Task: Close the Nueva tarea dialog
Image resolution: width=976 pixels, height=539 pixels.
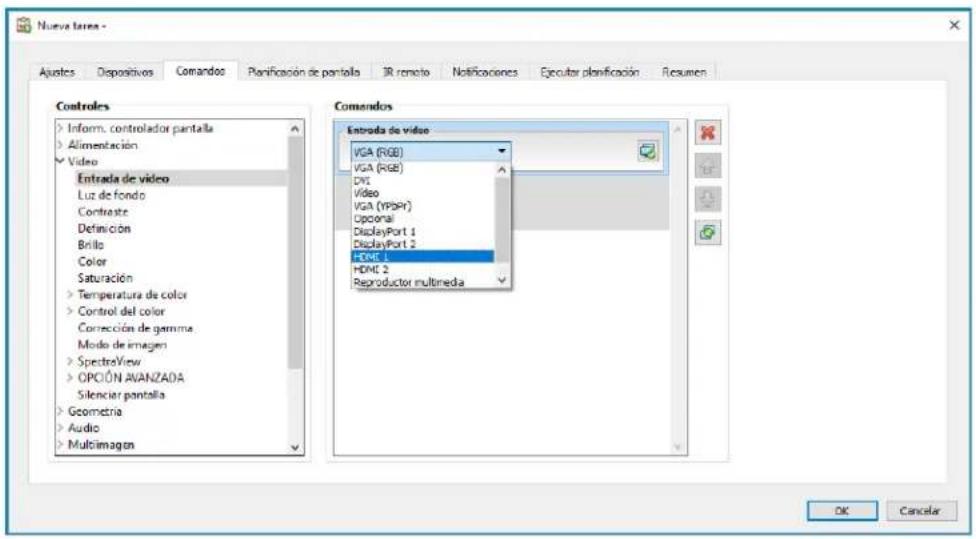Action: pyautogui.click(x=954, y=26)
